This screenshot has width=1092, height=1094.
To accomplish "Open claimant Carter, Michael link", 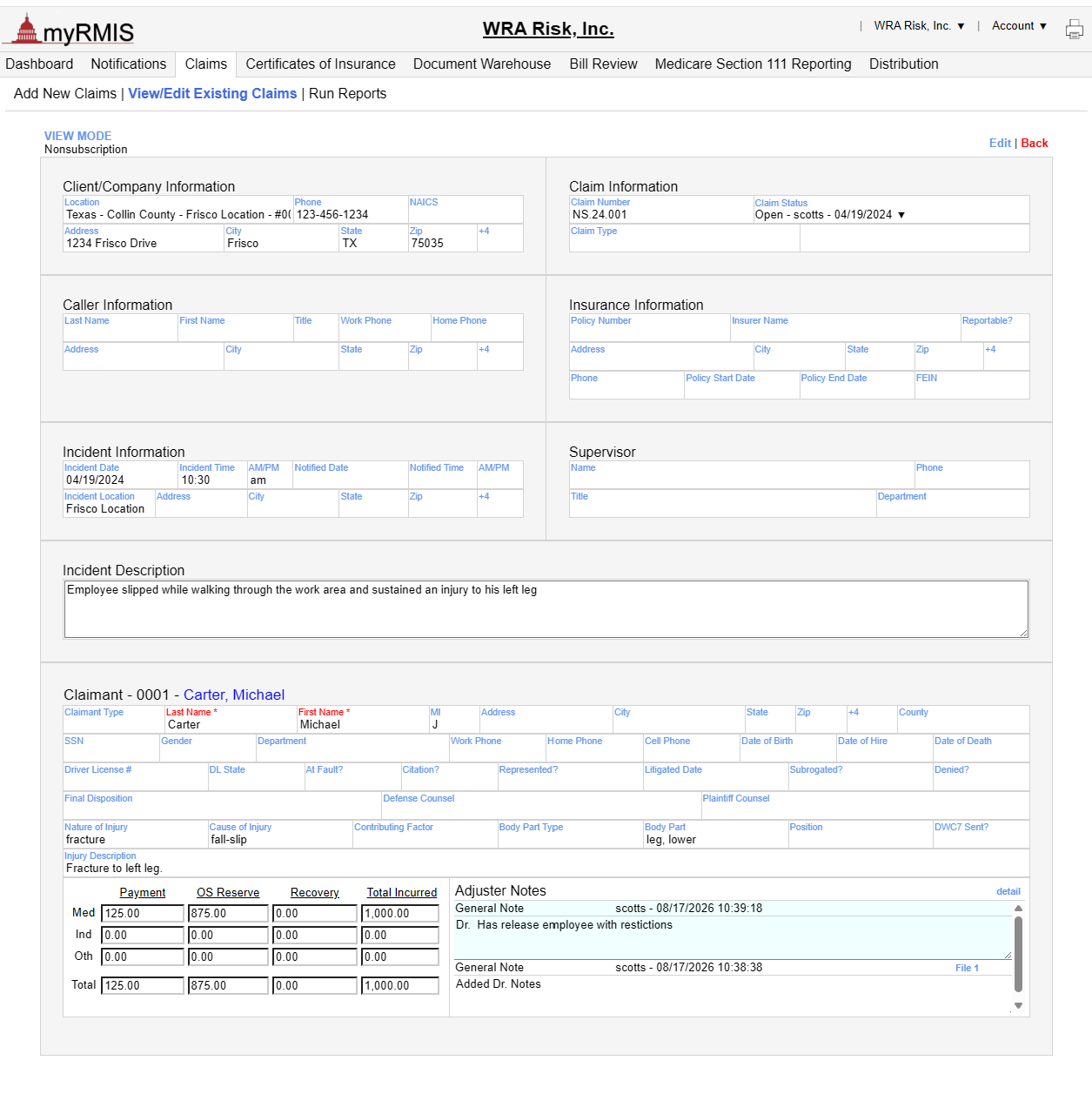I will click(x=234, y=695).
